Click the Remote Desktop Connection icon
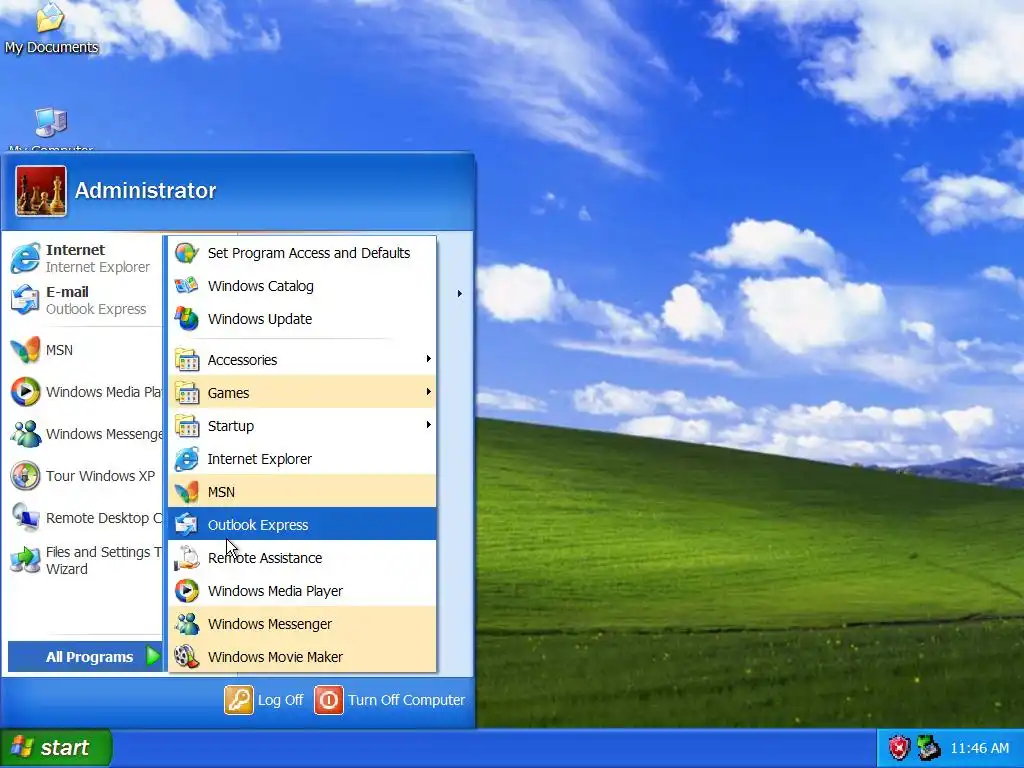The width and height of the screenshot is (1024, 768). coord(25,518)
